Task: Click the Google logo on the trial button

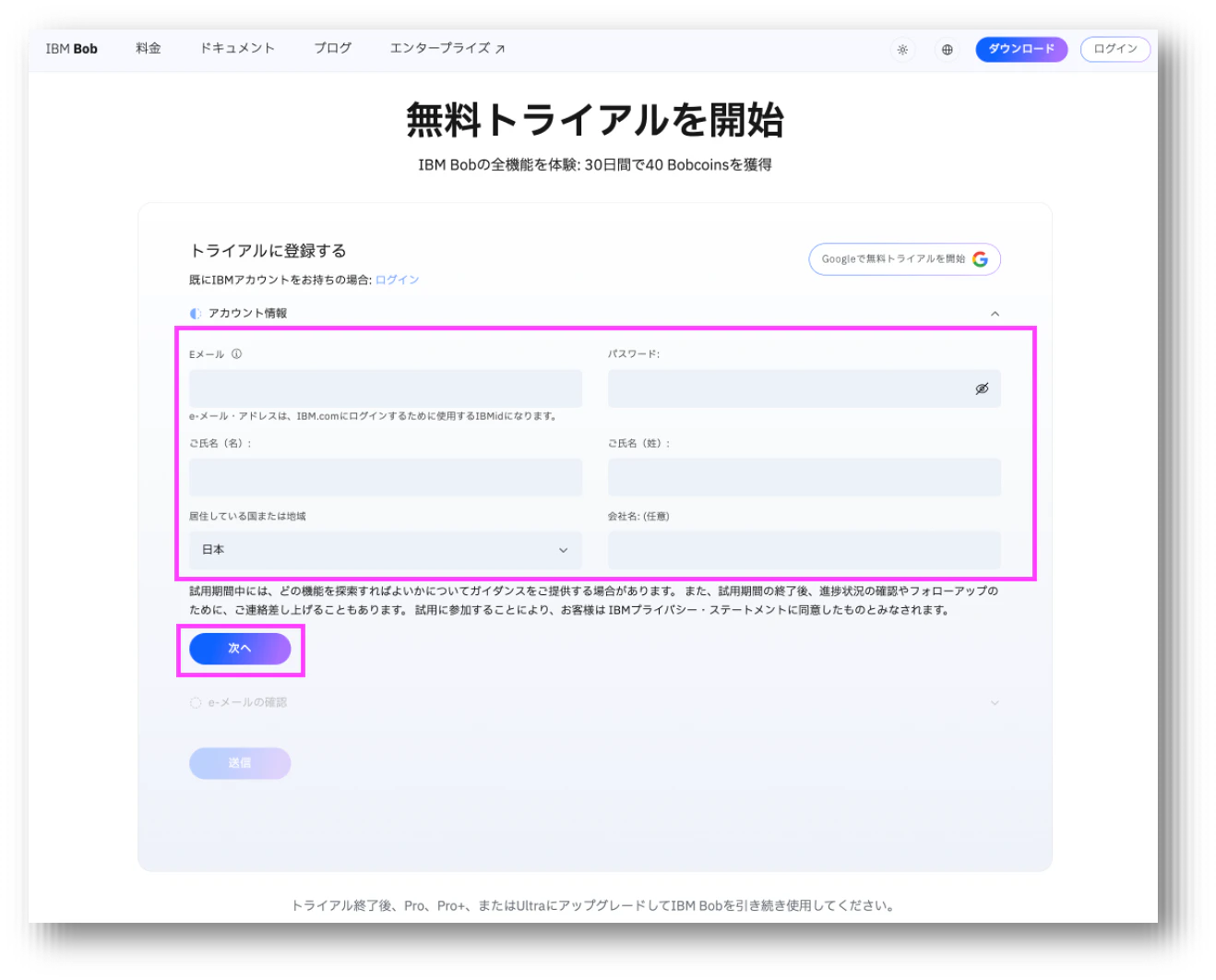Action: 980,259
